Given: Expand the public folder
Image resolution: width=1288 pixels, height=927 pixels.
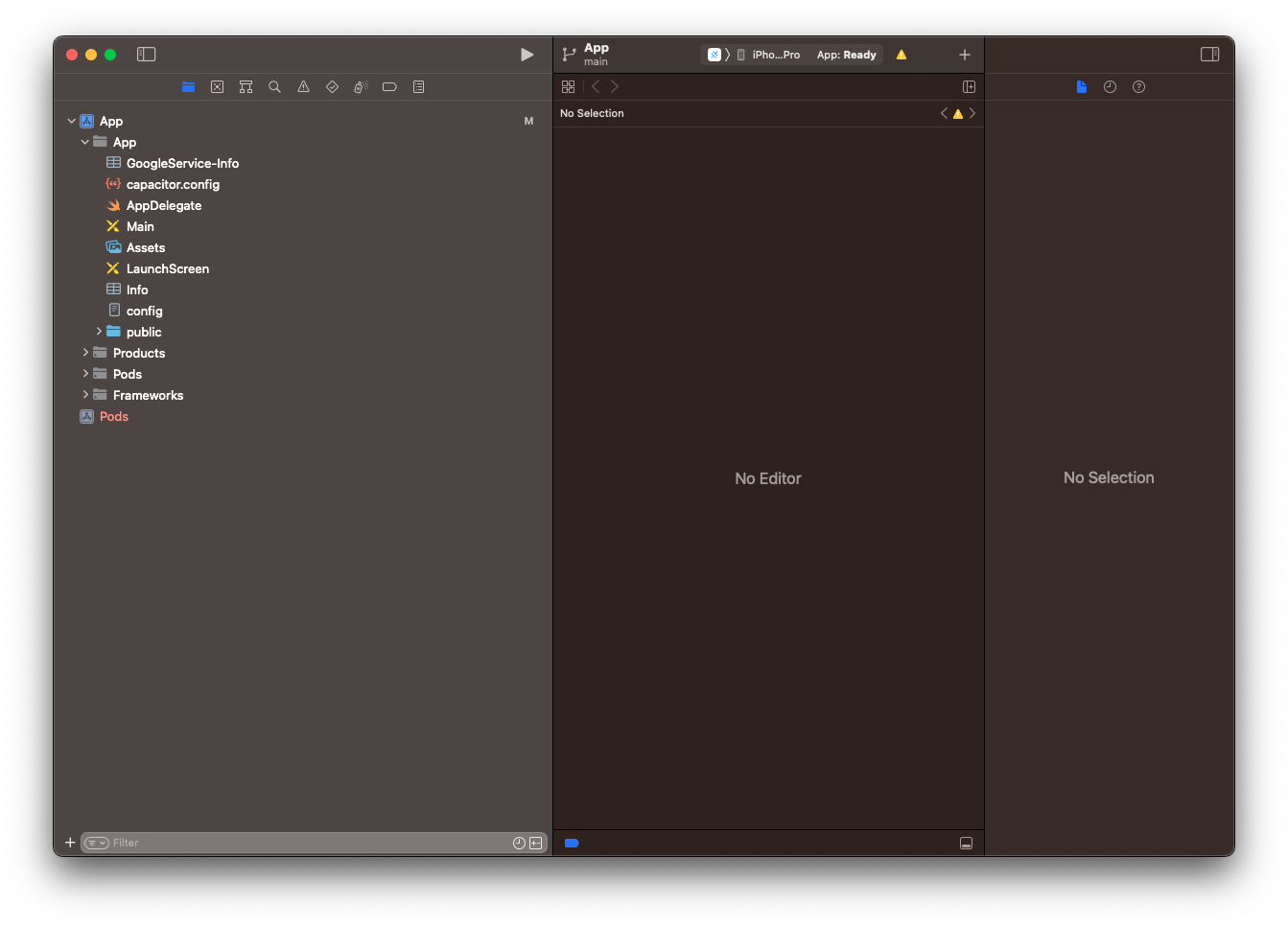Looking at the screenshot, I should coord(99,332).
